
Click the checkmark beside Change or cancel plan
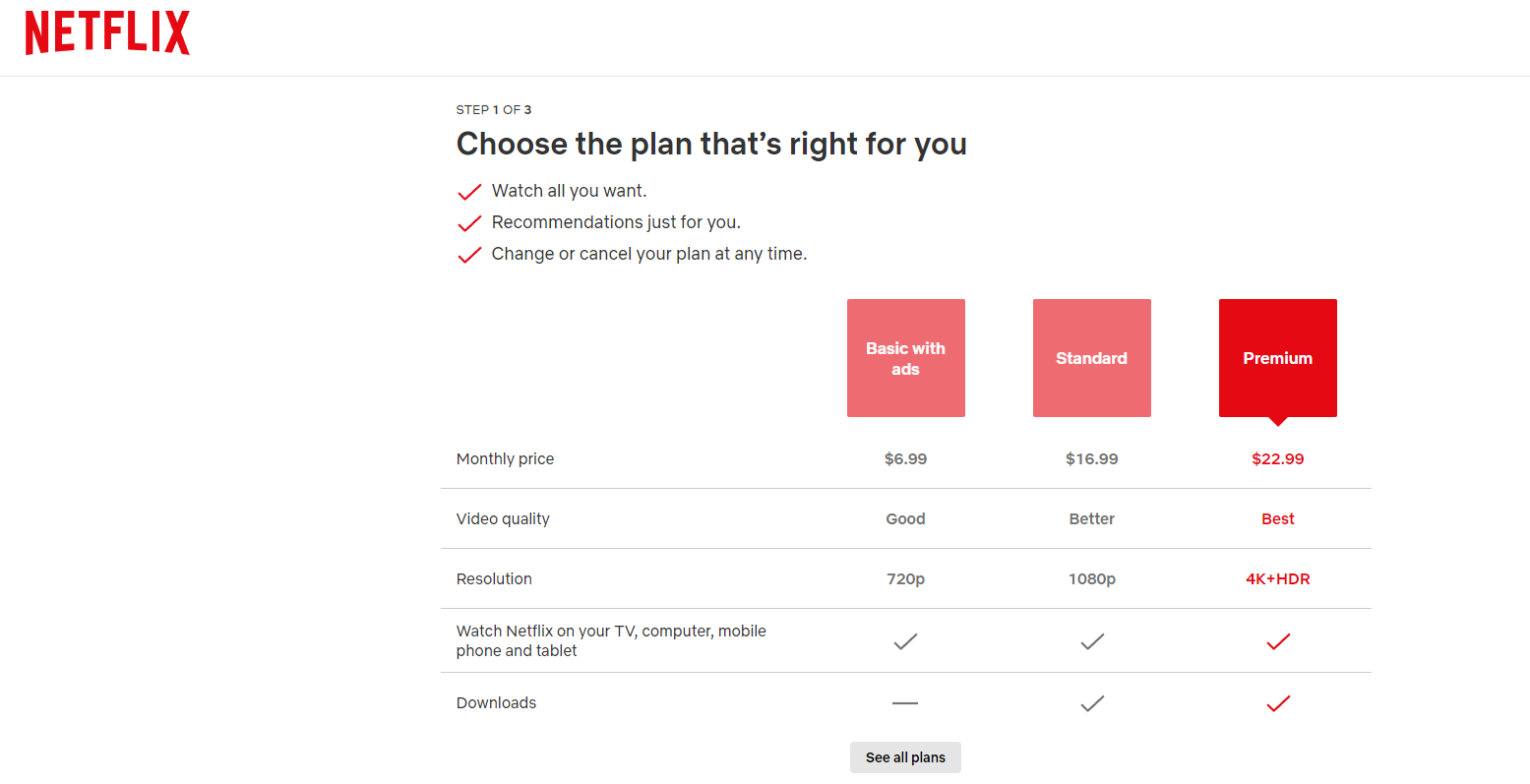tap(469, 255)
